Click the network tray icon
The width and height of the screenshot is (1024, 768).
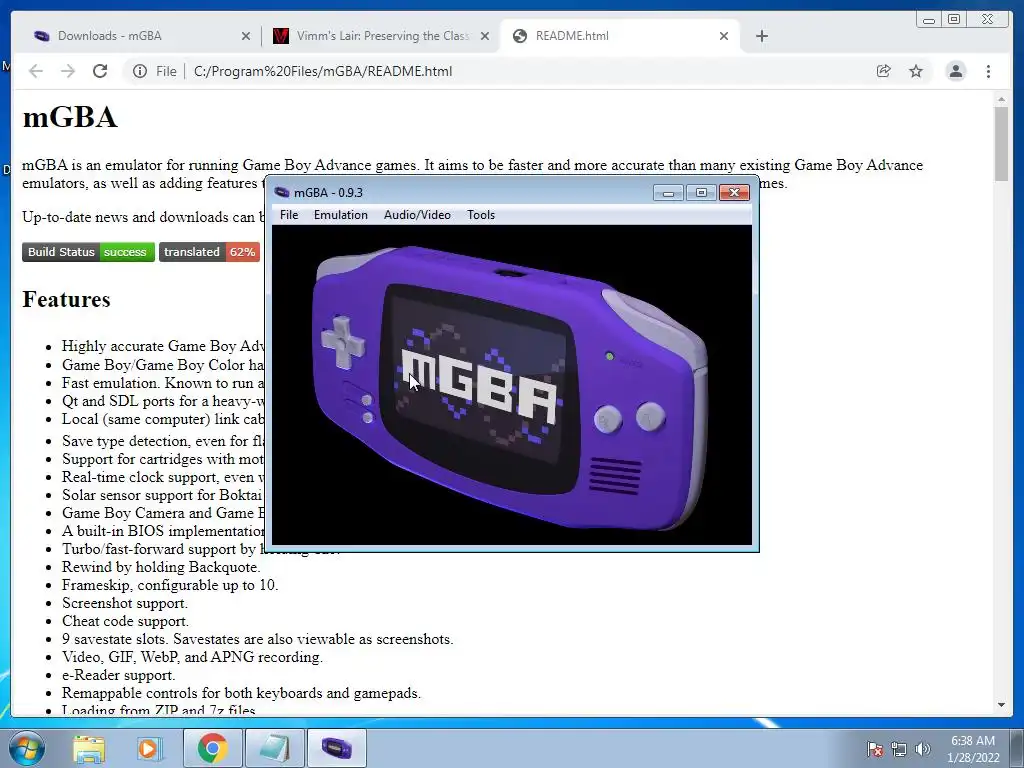[x=899, y=749]
